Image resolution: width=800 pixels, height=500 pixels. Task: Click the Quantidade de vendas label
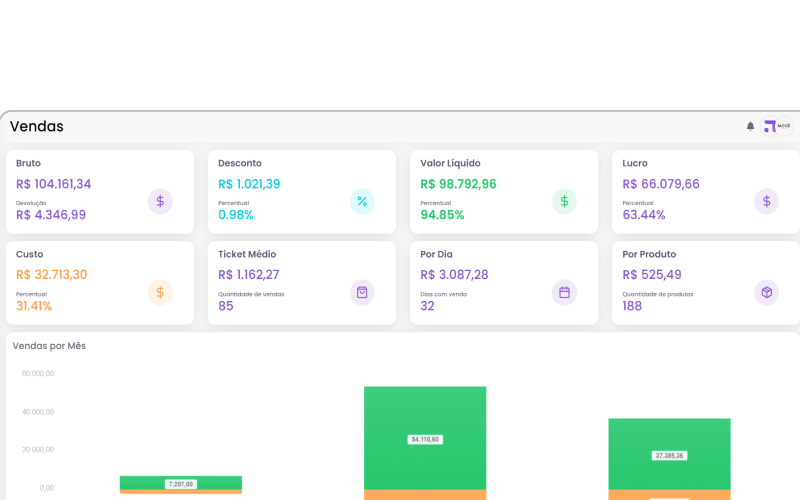[251, 294]
